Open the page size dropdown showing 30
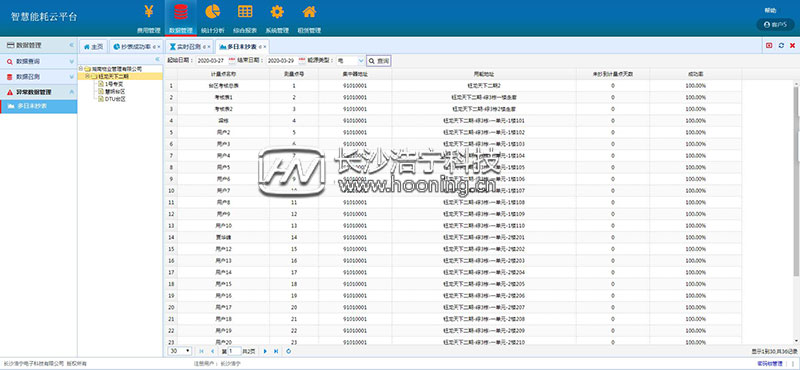 [180, 351]
